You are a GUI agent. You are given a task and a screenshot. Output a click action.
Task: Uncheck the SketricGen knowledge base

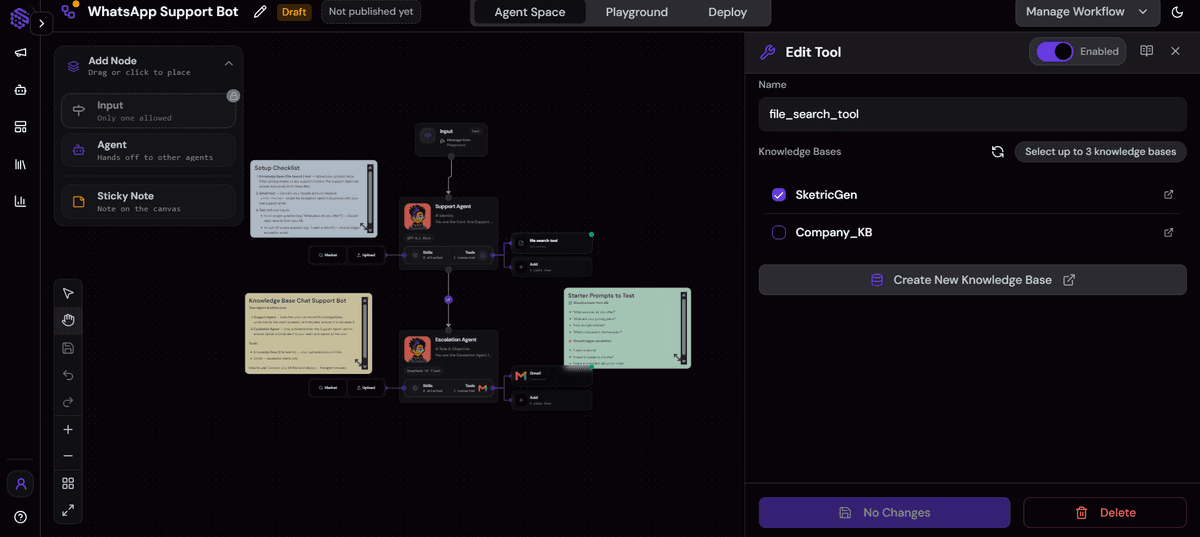pos(779,195)
